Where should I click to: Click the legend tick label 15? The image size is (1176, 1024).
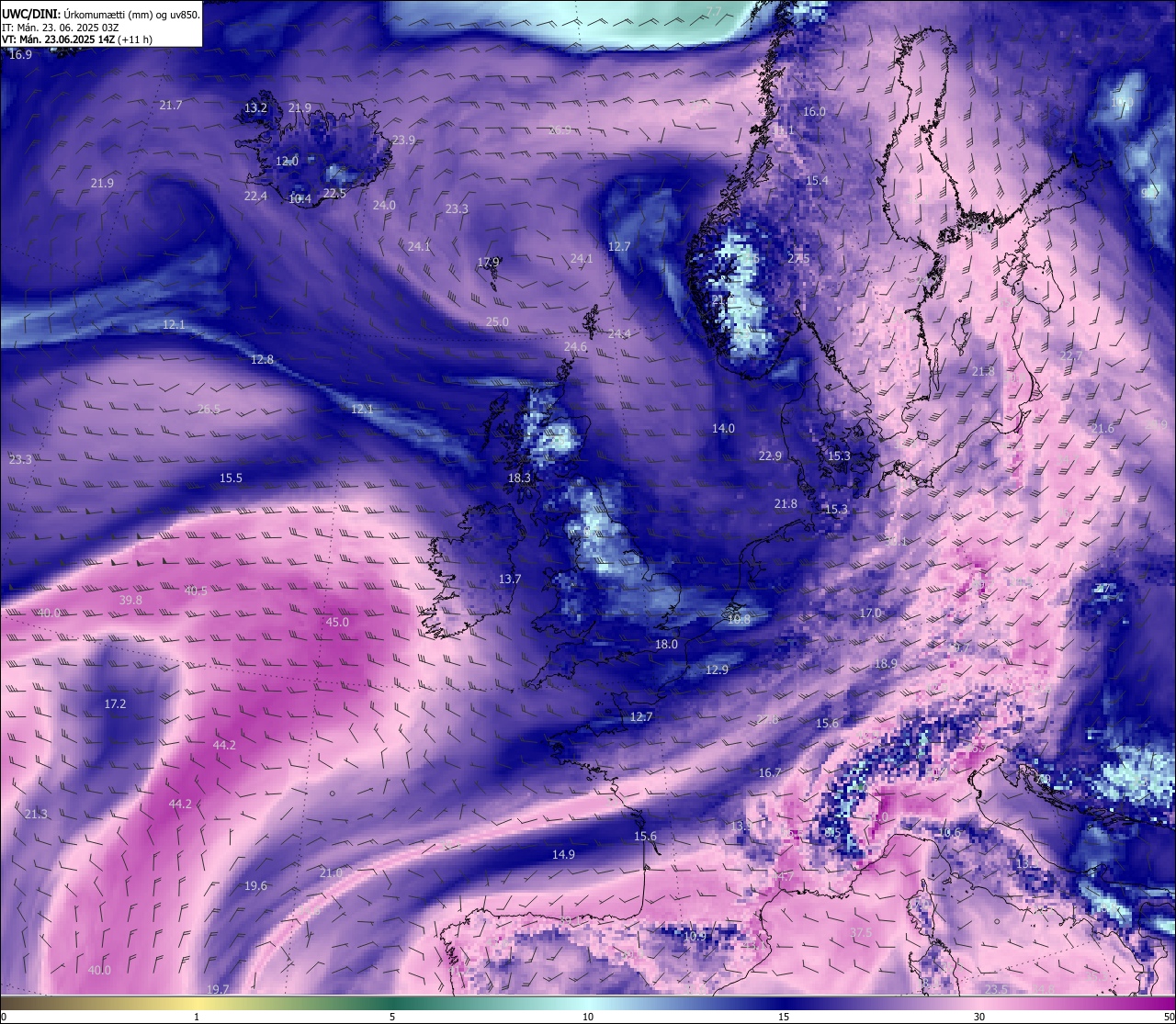784,1017
